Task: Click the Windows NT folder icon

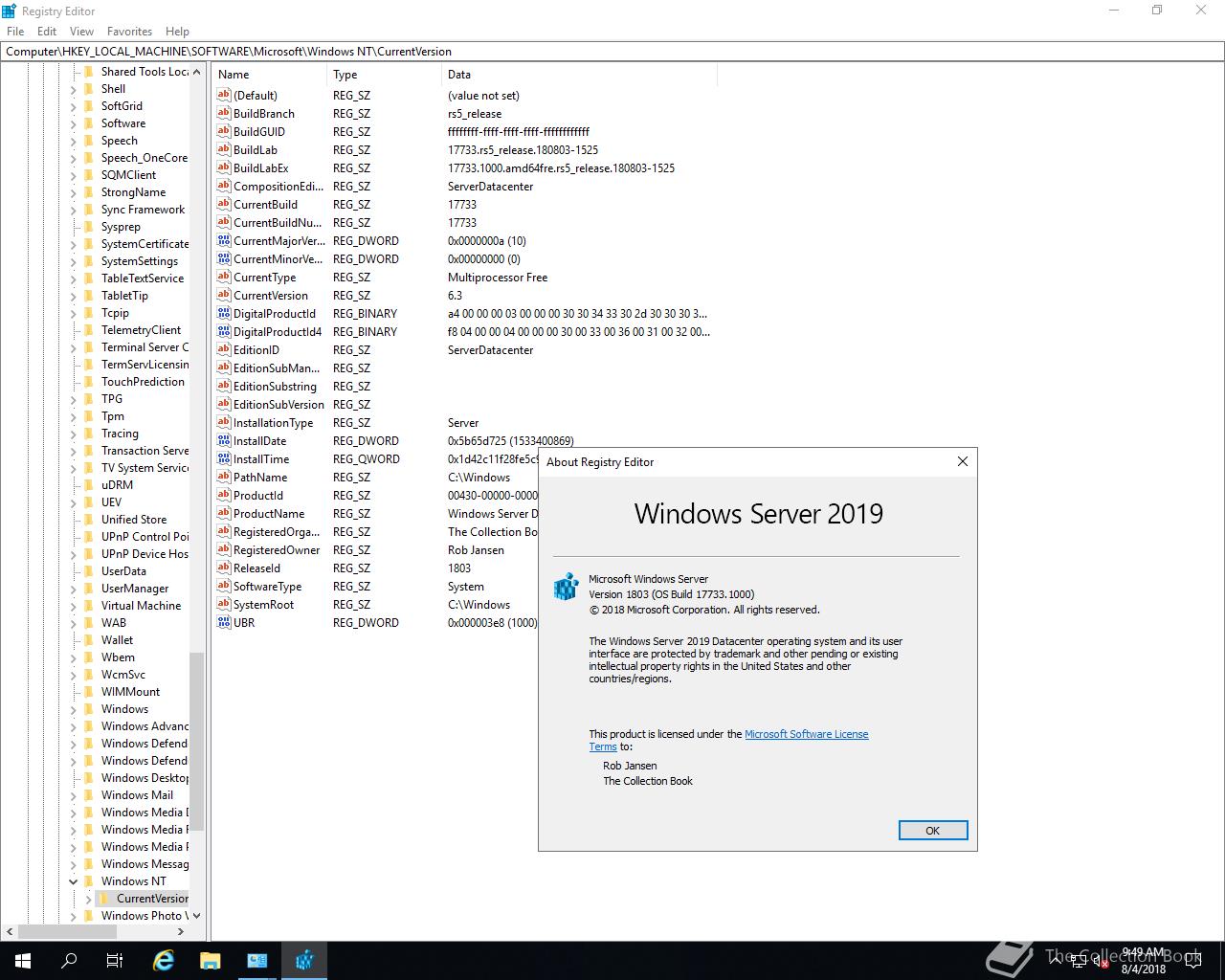Action: [89, 880]
